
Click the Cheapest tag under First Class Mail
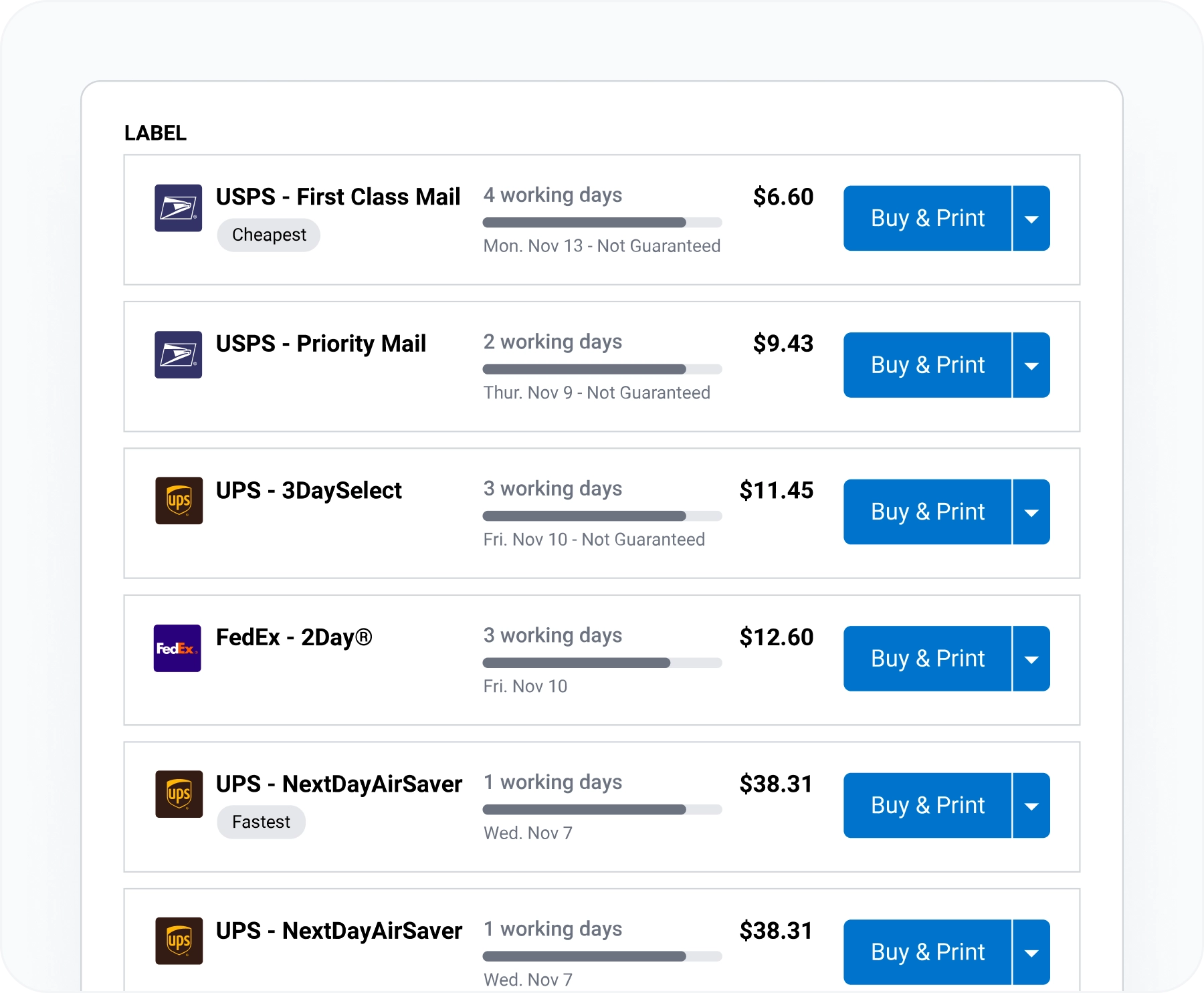click(x=269, y=235)
